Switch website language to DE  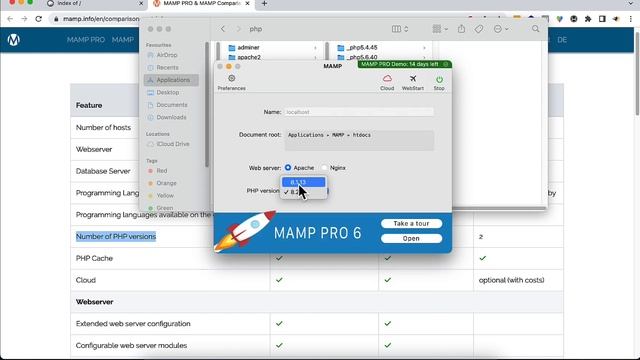tap(562, 40)
